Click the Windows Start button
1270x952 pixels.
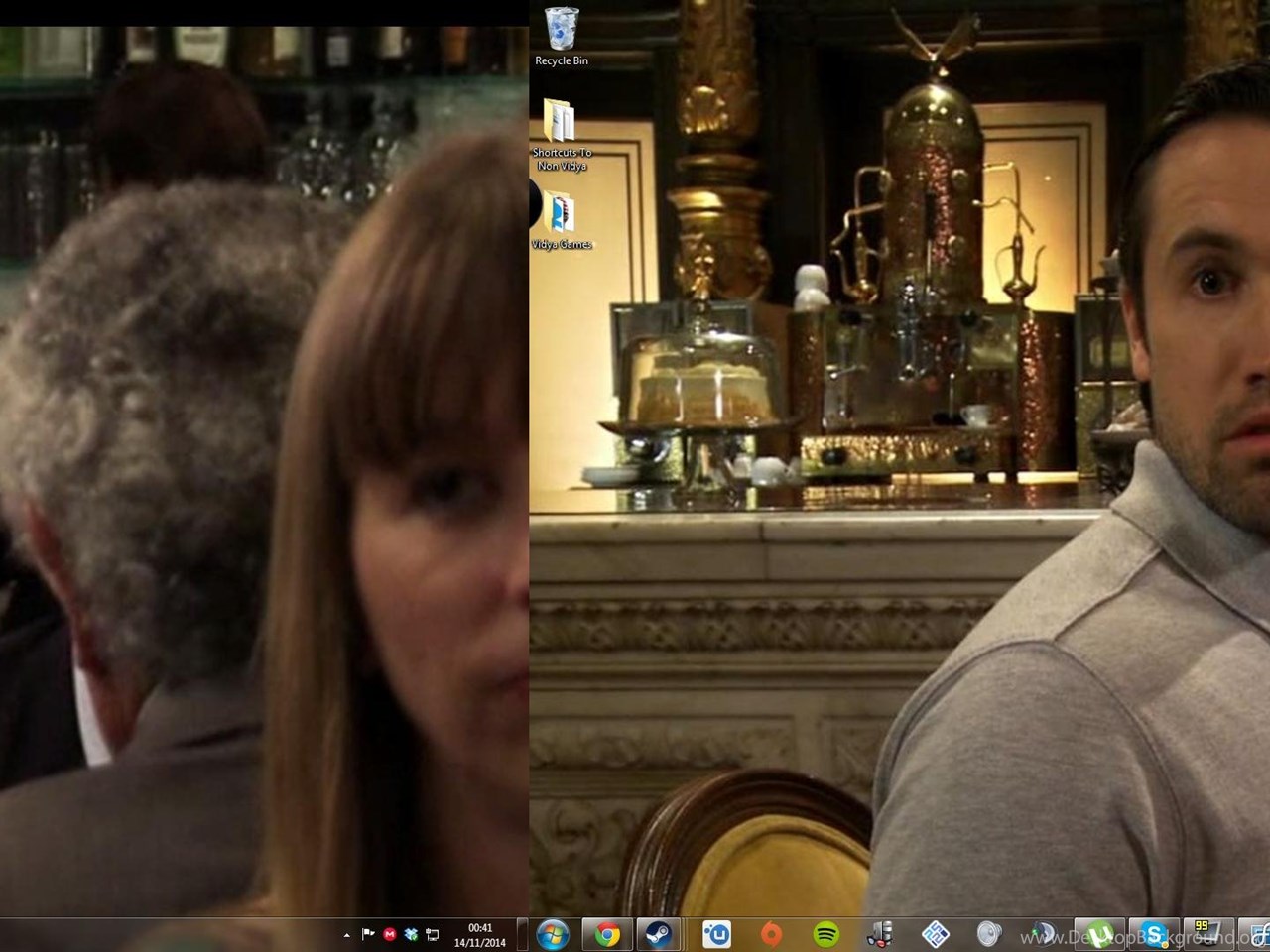pos(553,934)
